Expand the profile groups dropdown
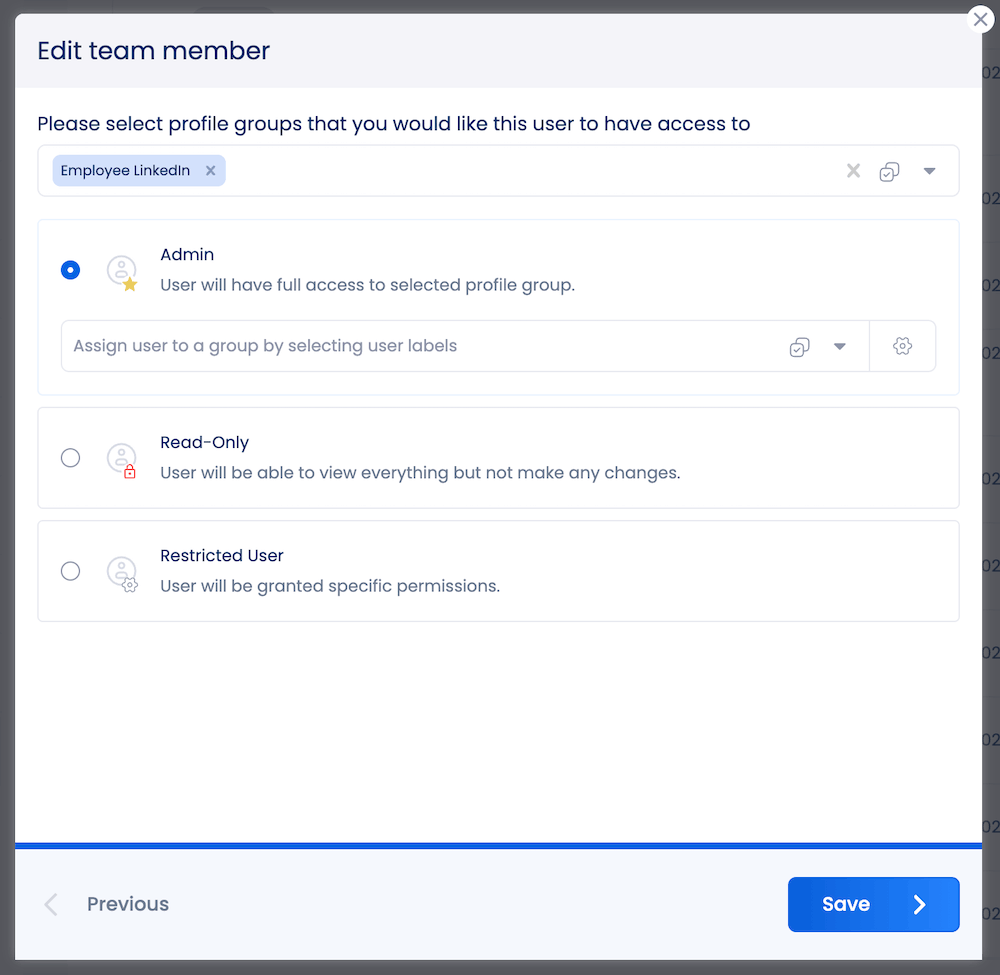This screenshot has width=1000, height=975. pyautogui.click(x=930, y=170)
